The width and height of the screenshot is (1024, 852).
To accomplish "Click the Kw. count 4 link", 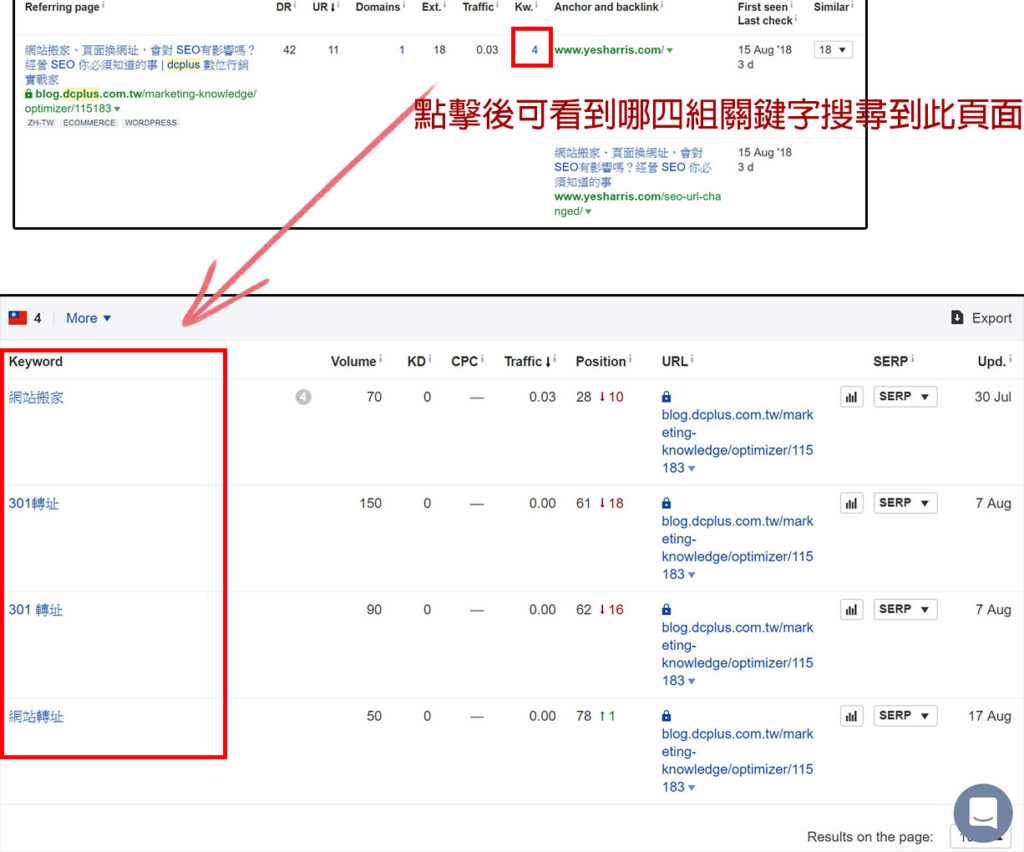I will click(534, 50).
